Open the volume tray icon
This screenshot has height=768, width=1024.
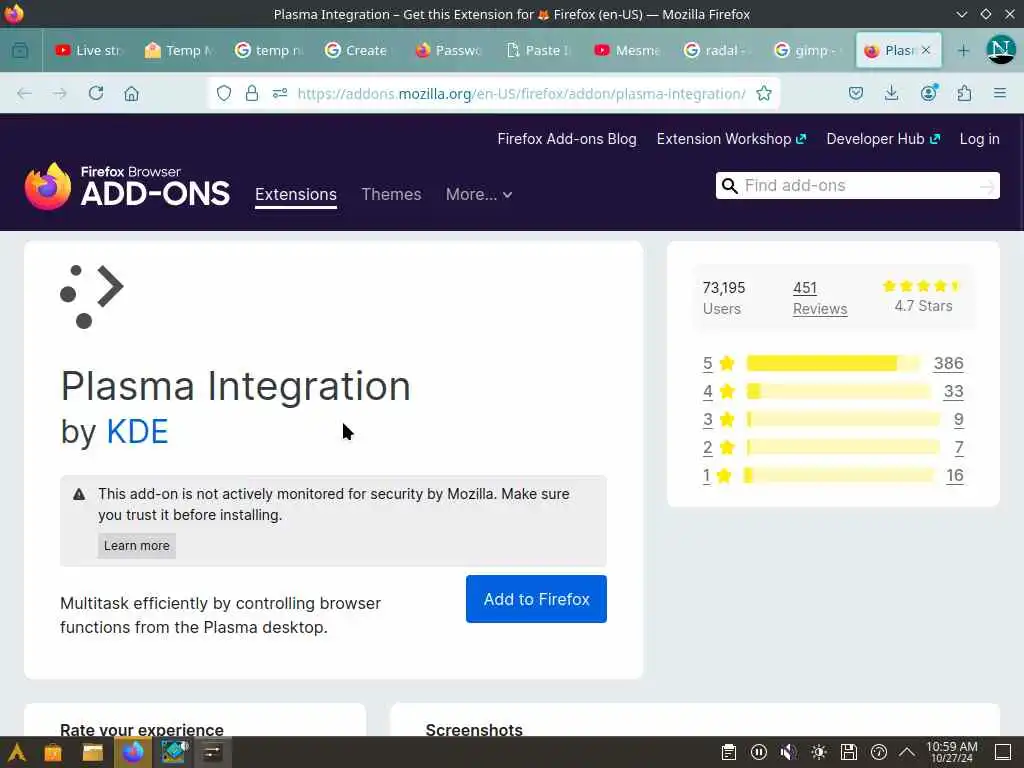coord(788,752)
